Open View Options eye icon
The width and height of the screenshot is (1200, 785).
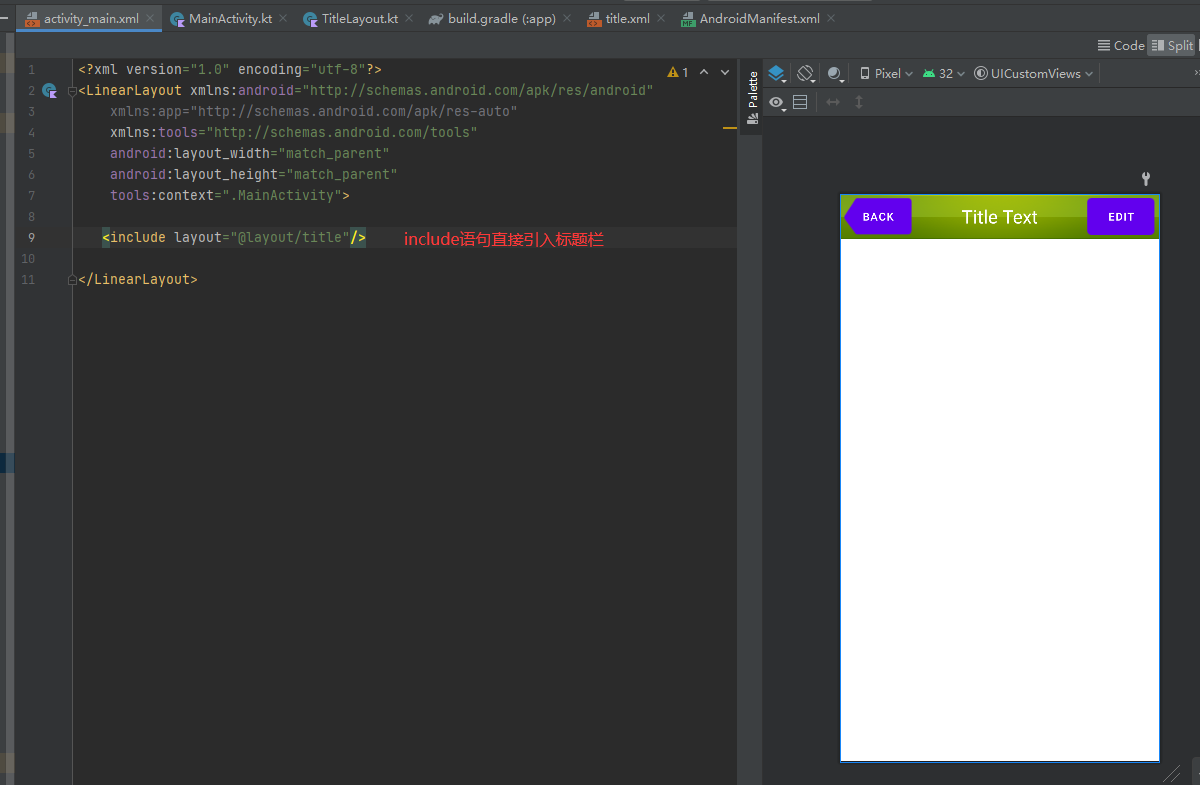click(x=776, y=102)
